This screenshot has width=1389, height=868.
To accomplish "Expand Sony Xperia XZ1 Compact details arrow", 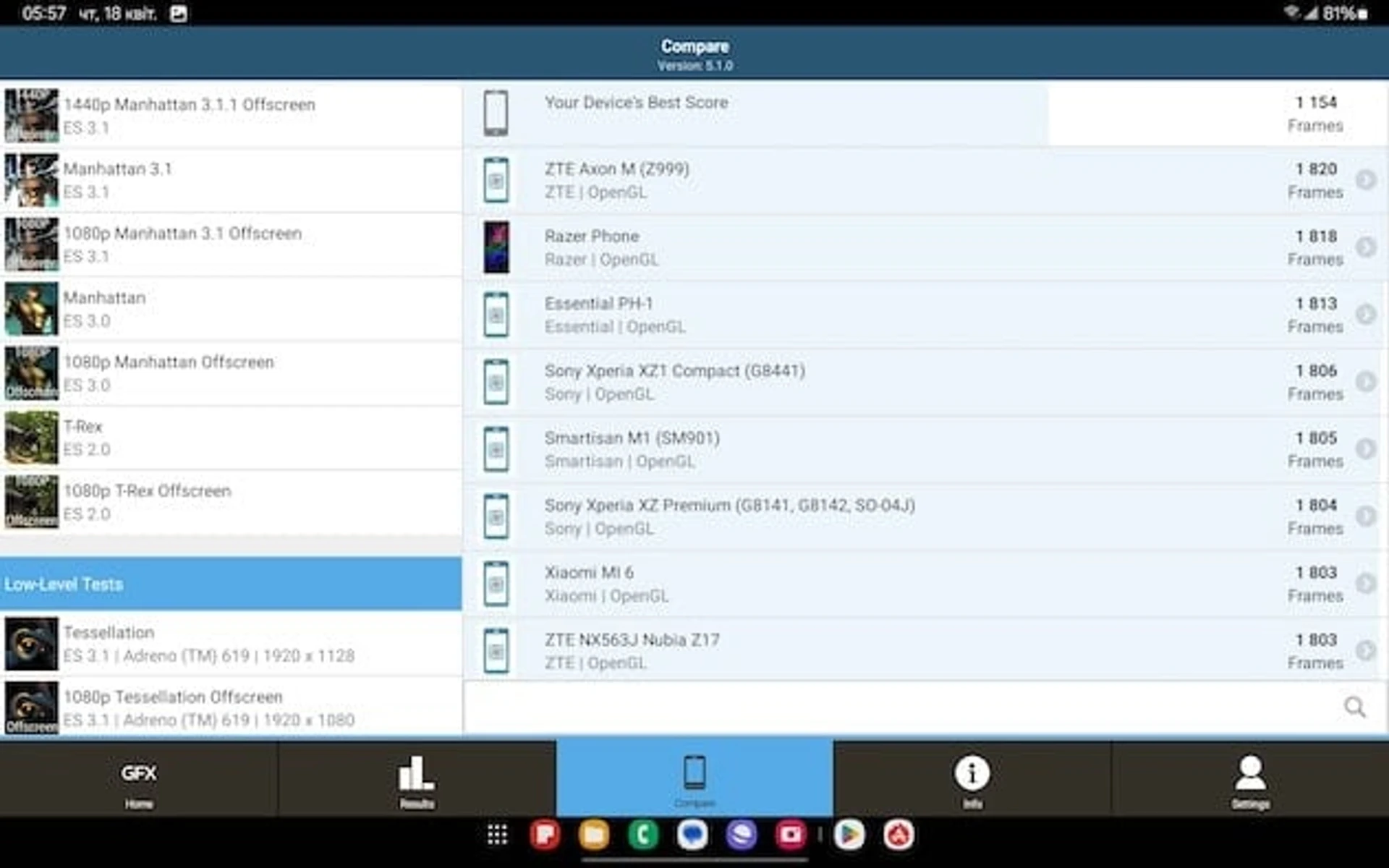I will 1365,382.
